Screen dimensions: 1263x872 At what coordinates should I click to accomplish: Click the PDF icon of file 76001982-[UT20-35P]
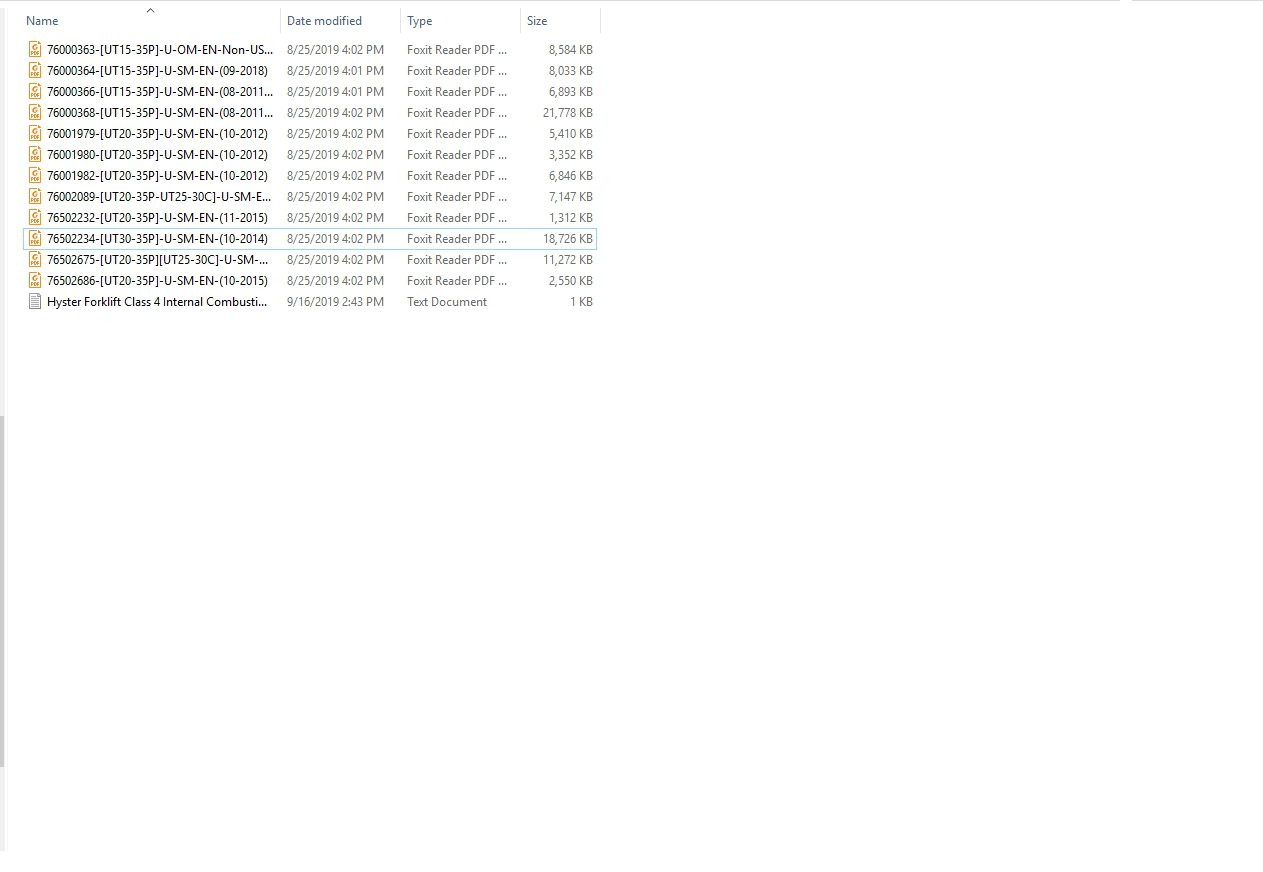click(x=35, y=175)
